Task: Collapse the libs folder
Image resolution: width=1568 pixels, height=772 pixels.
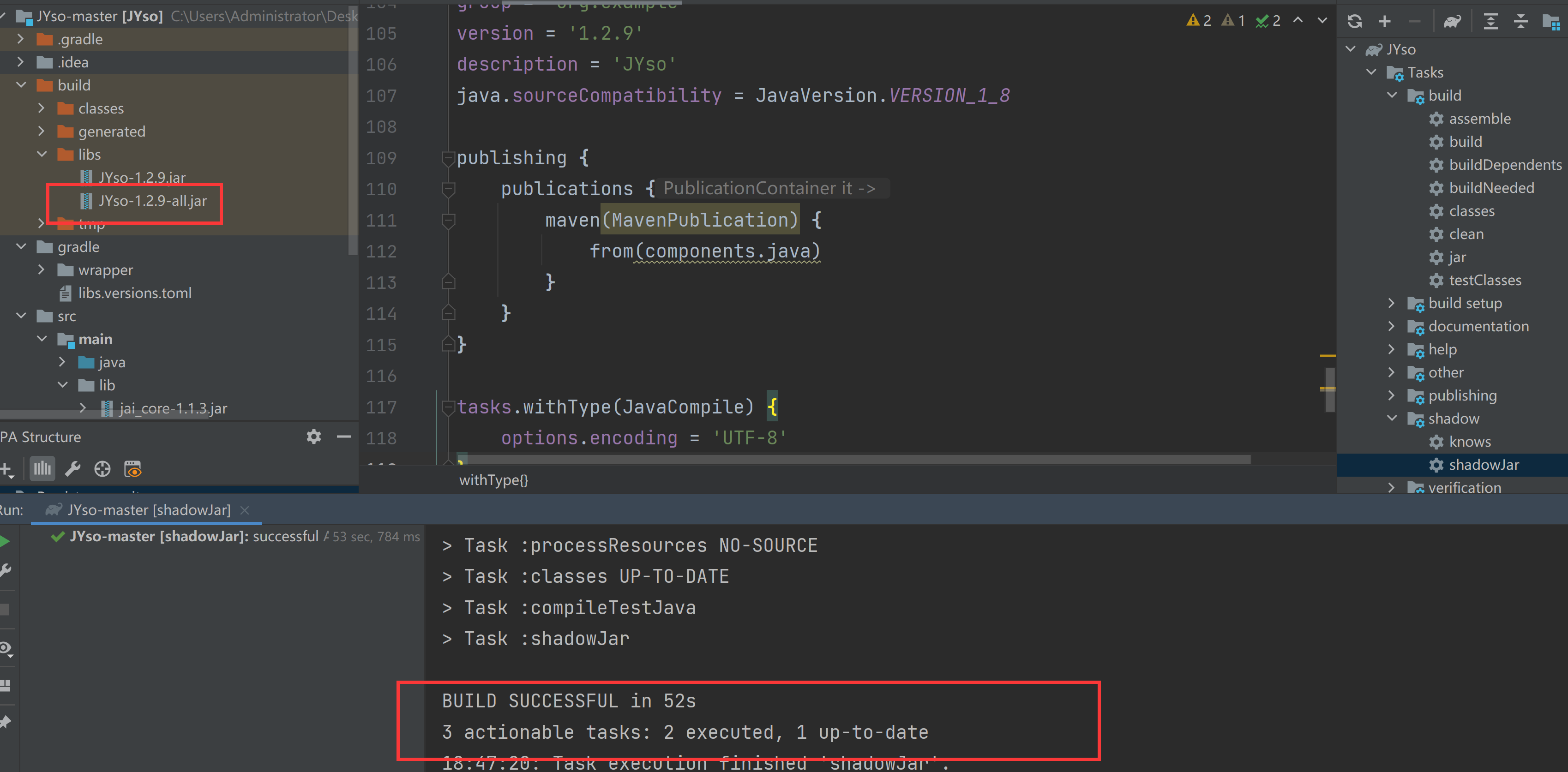Action: [x=42, y=155]
